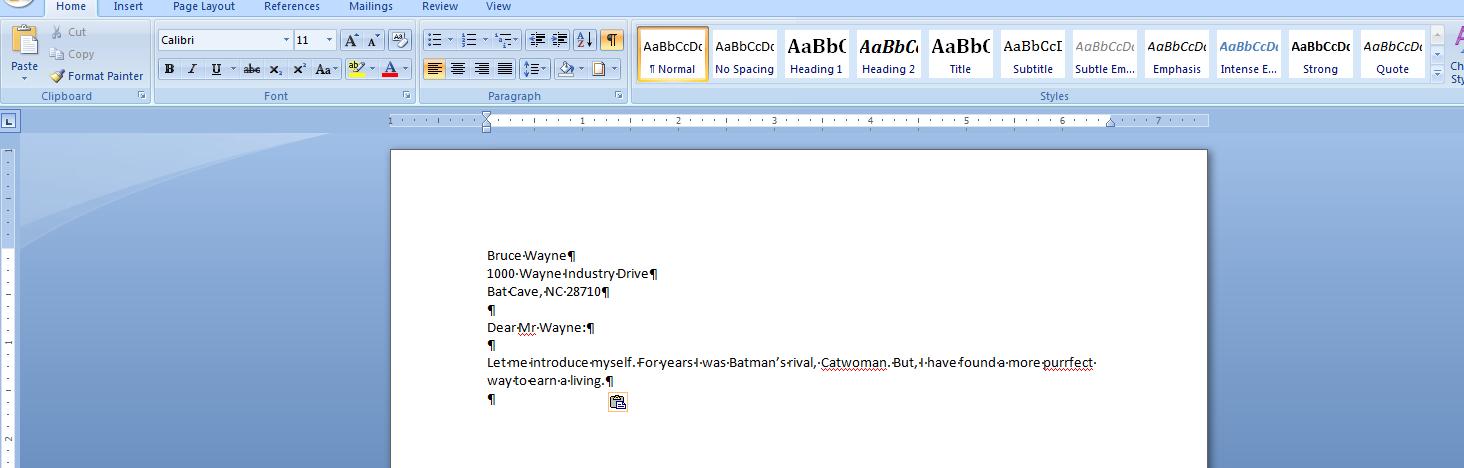The image size is (1464, 468).
Task: Open the font color dropdown arrow
Action: [406, 69]
